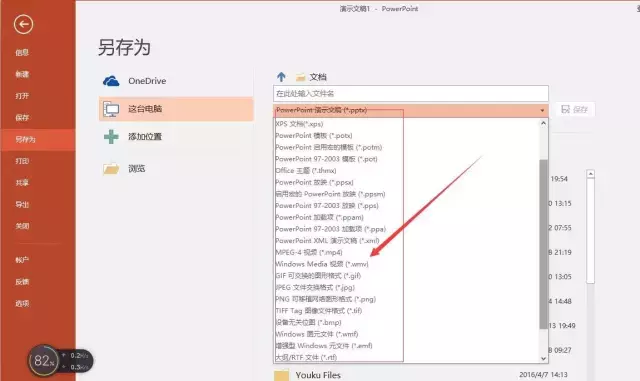Click the green plus 添加位置 icon

pyautogui.click(x=111, y=137)
